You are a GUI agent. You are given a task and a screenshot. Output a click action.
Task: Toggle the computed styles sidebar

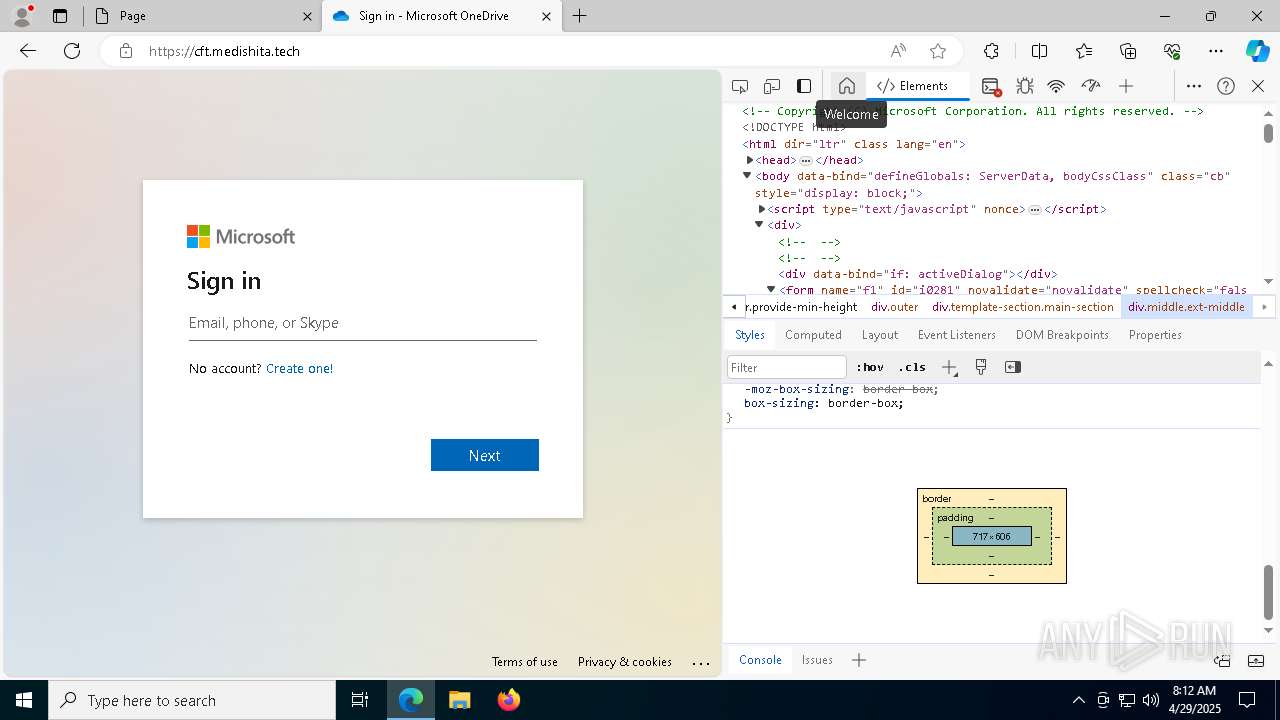point(1013,367)
